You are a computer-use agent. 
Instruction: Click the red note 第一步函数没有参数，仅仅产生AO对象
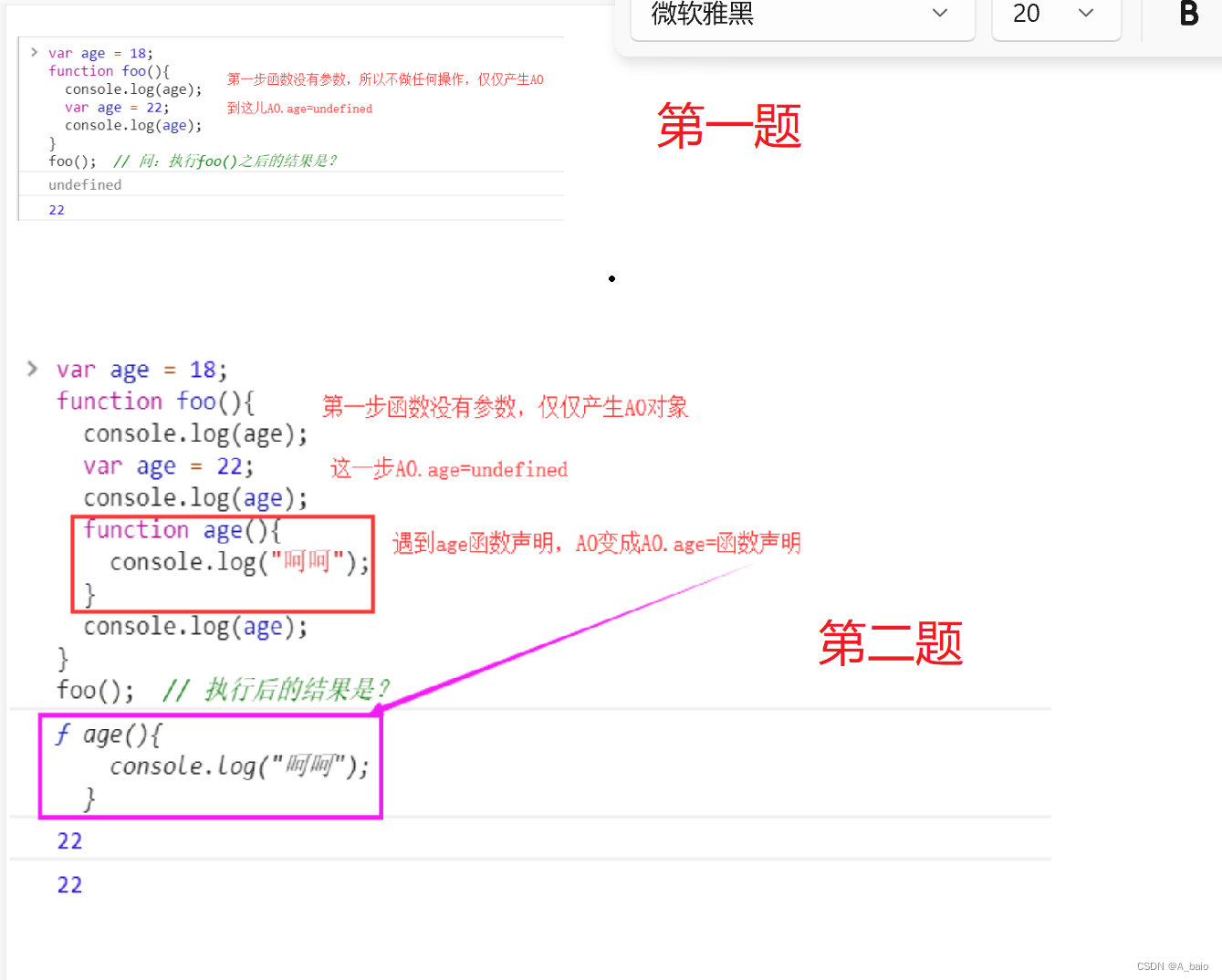tap(505, 407)
